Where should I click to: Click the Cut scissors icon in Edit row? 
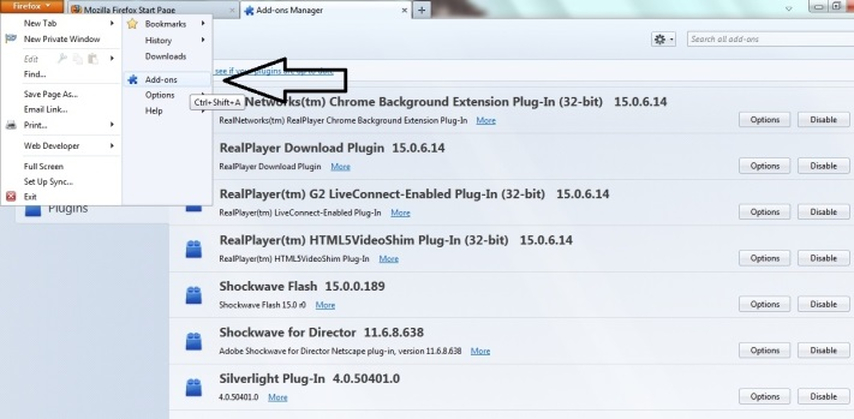63,58
